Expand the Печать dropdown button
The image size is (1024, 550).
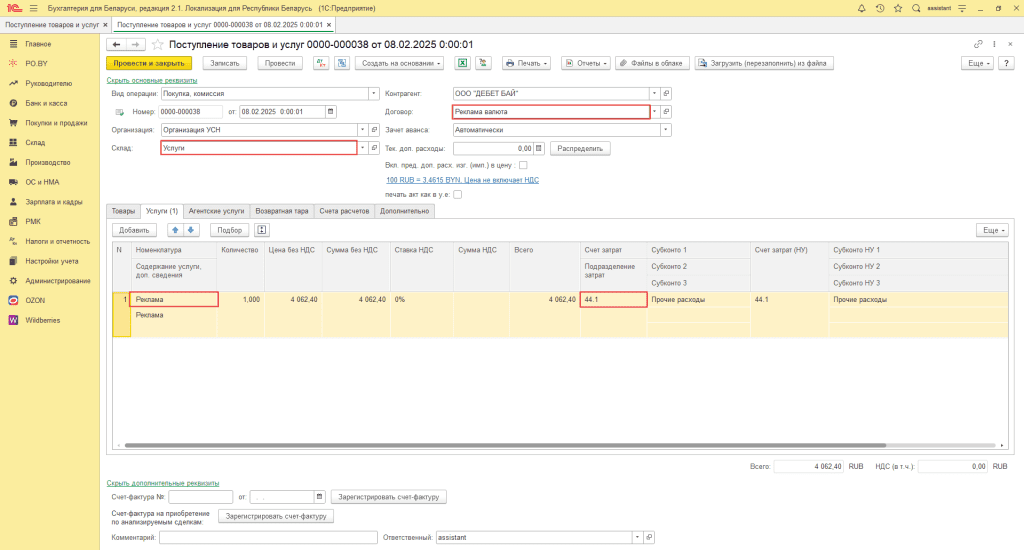coord(526,63)
